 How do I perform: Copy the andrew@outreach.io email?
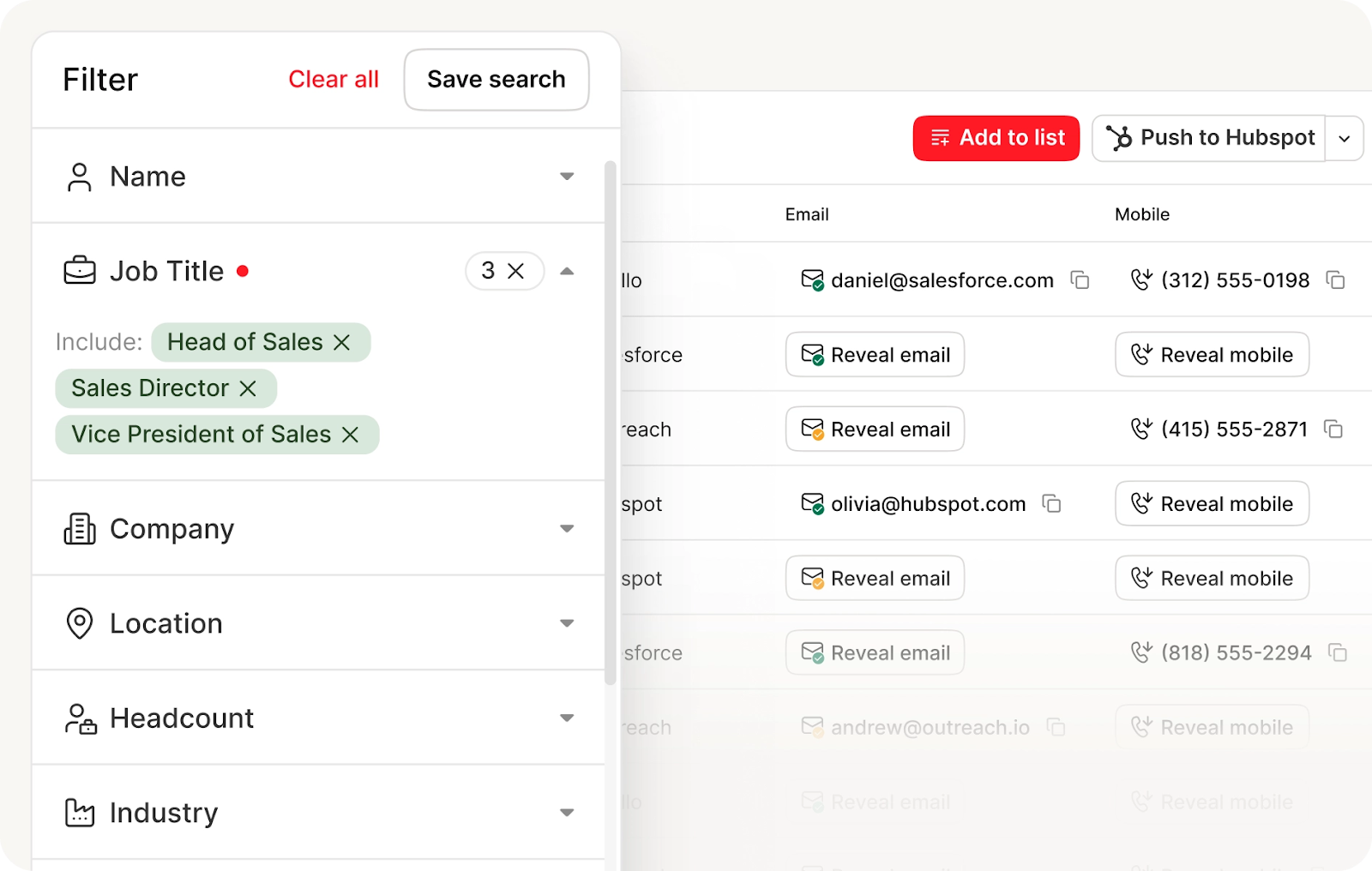click(x=1056, y=728)
